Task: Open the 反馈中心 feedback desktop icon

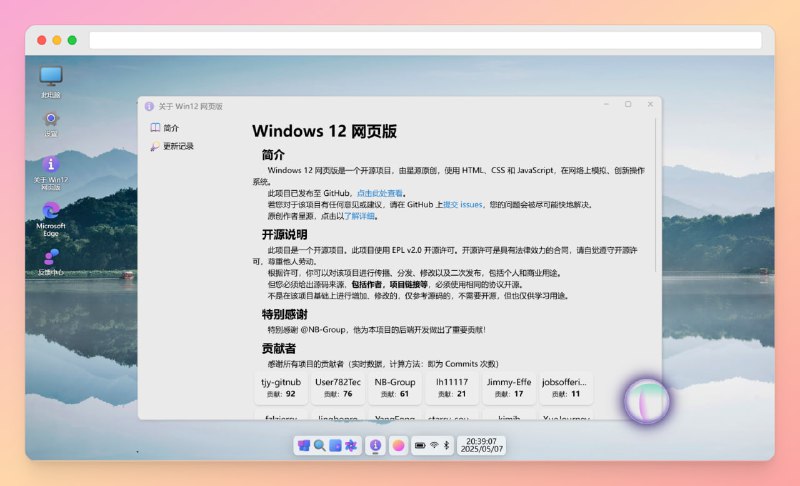Action: pyautogui.click(x=51, y=262)
